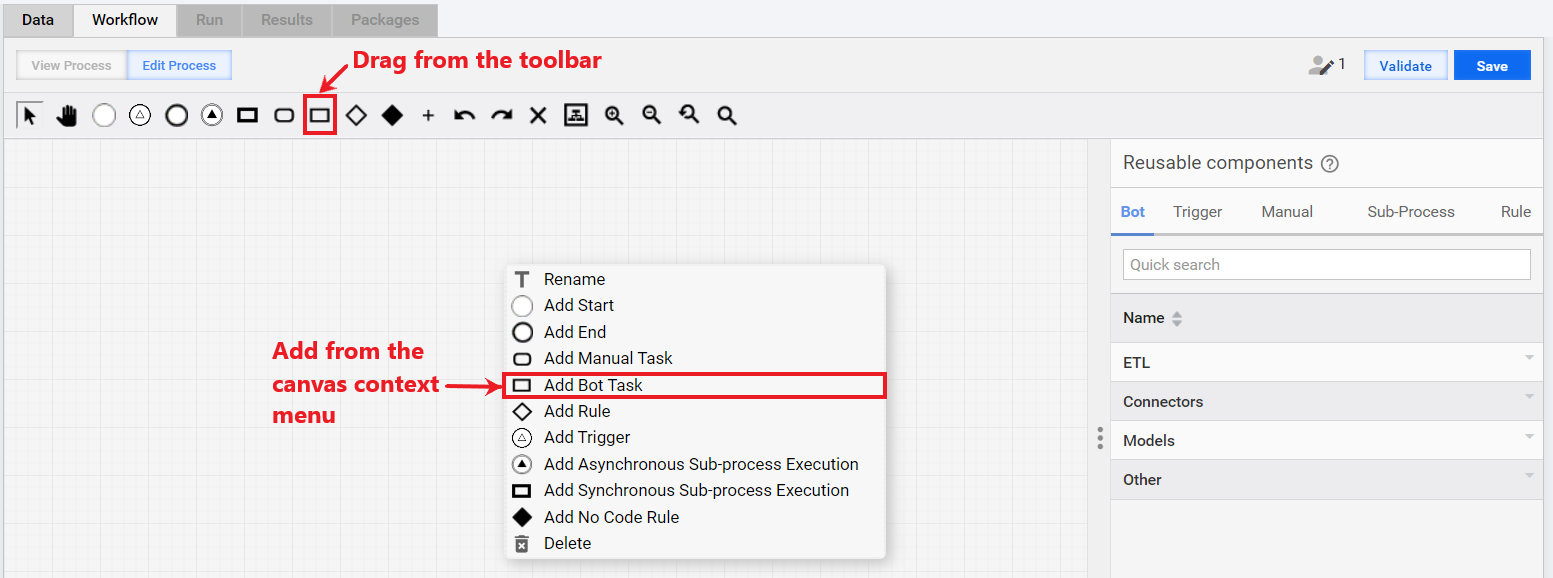Switch to View Process mode
Screen dimensions: 1553x578
[x=72, y=65]
